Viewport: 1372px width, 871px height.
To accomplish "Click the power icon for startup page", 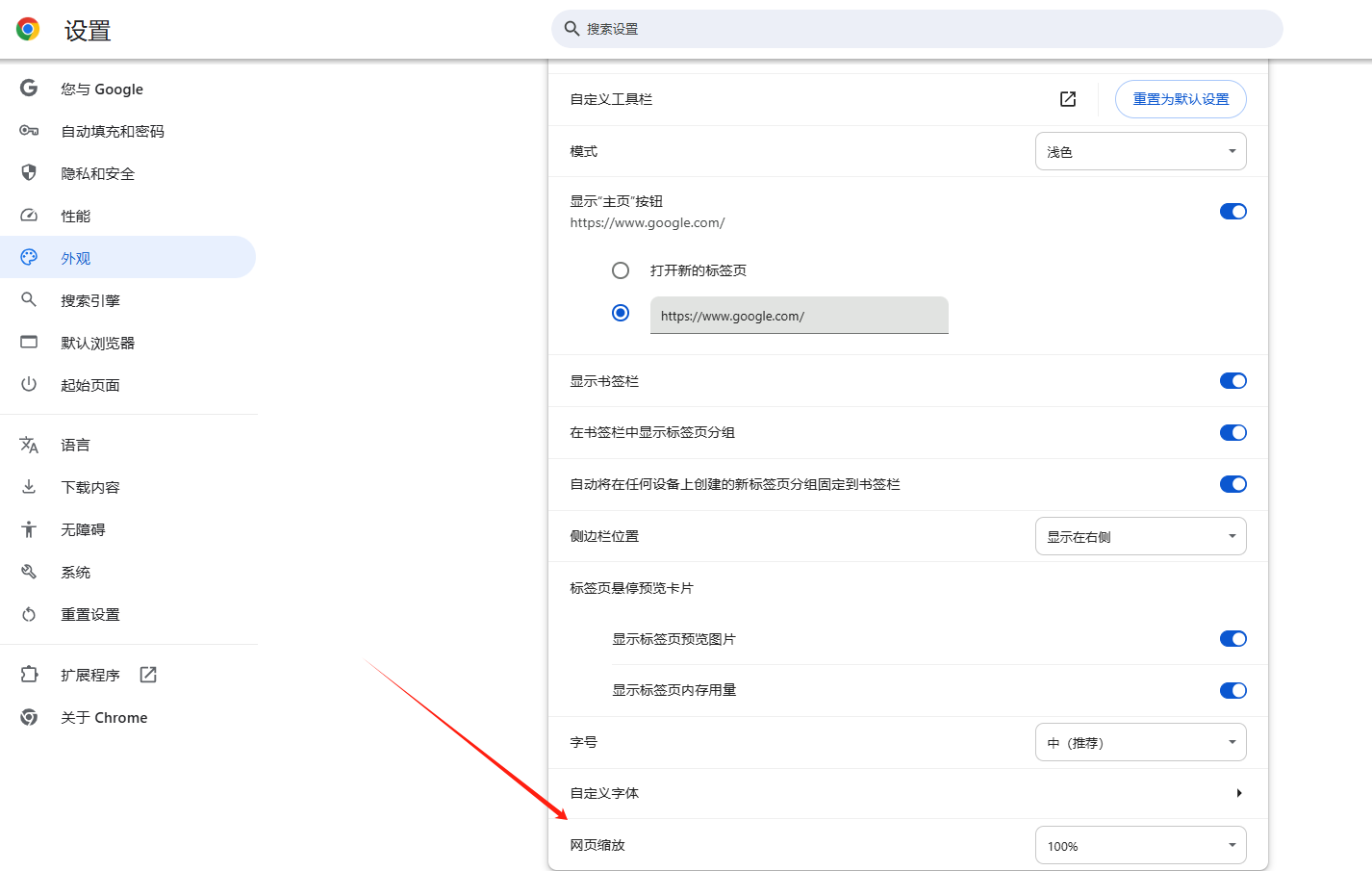I will [29, 385].
